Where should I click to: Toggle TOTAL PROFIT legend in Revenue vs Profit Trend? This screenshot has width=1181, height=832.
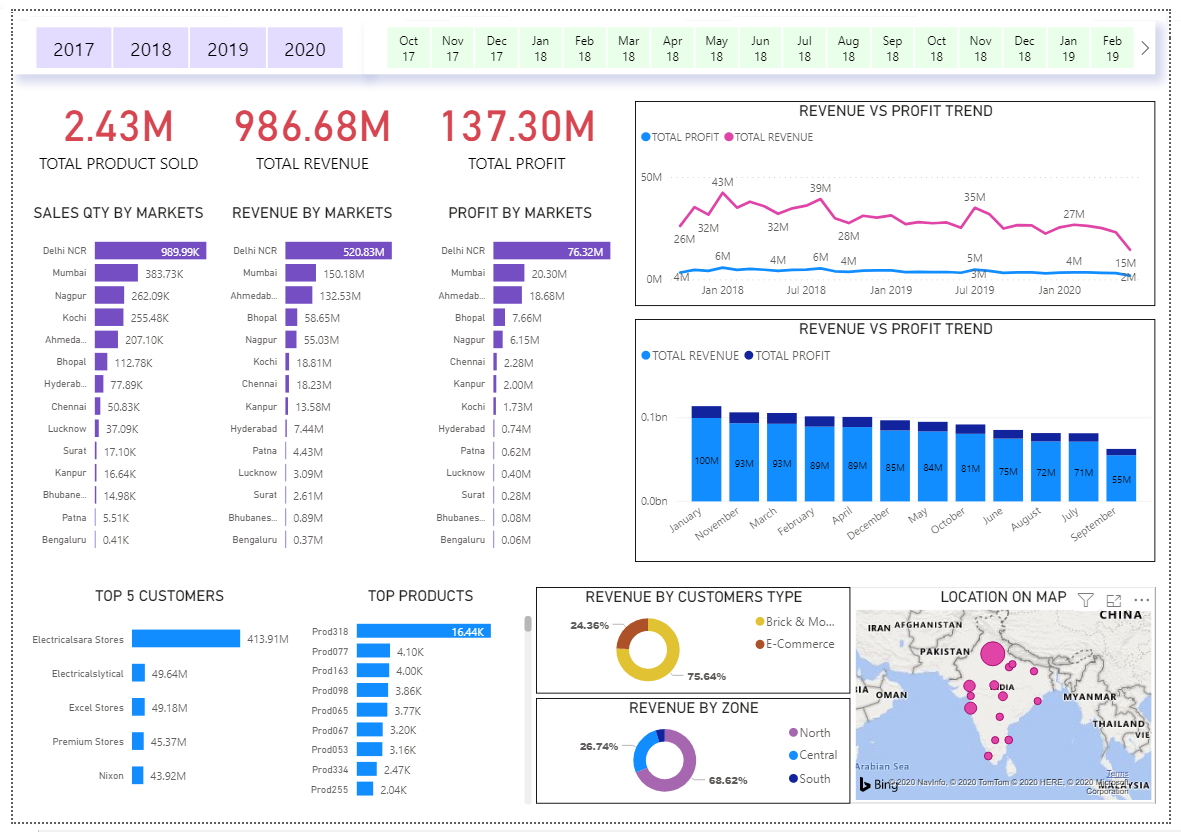click(686, 137)
